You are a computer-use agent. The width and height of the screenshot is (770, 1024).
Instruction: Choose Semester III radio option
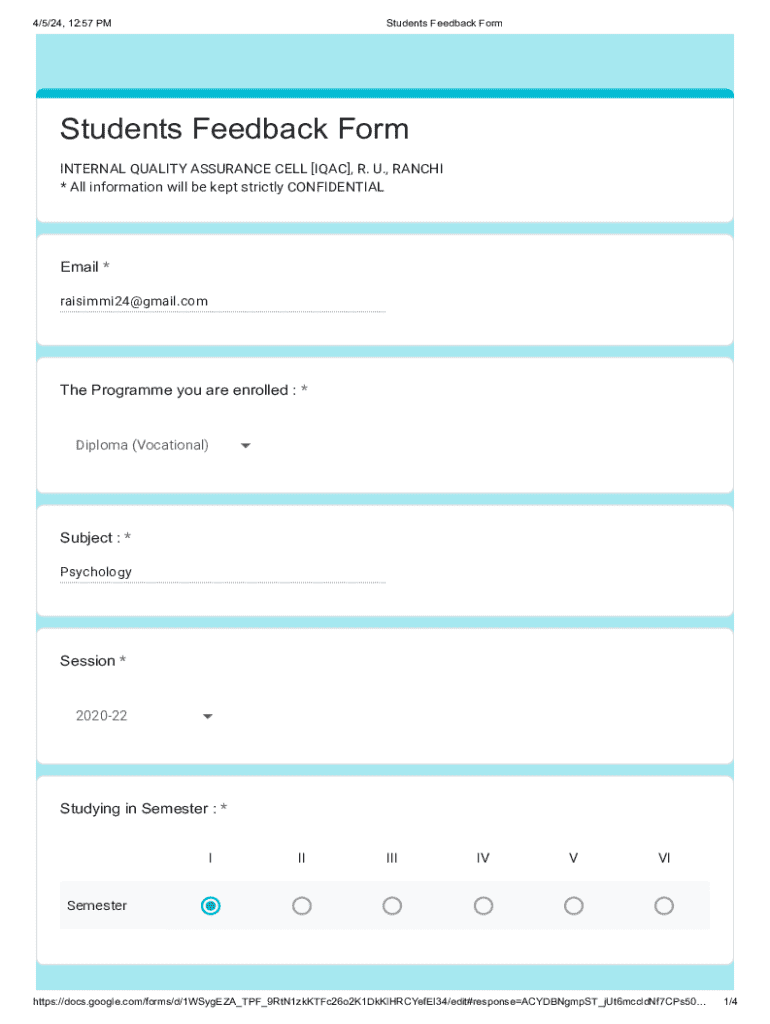click(x=392, y=906)
